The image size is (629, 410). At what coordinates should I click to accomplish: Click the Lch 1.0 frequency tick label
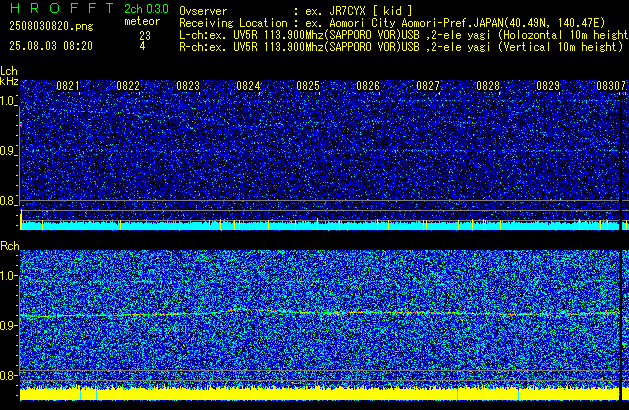[x=8, y=101]
